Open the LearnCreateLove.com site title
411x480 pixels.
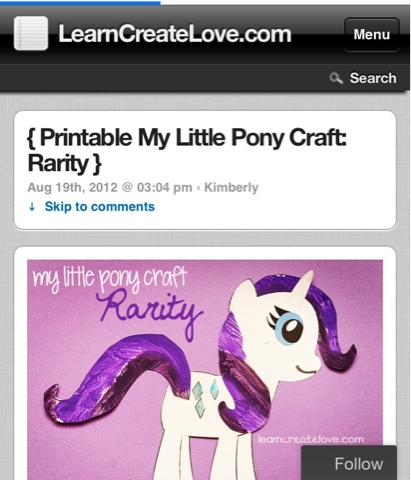pyautogui.click(x=175, y=34)
